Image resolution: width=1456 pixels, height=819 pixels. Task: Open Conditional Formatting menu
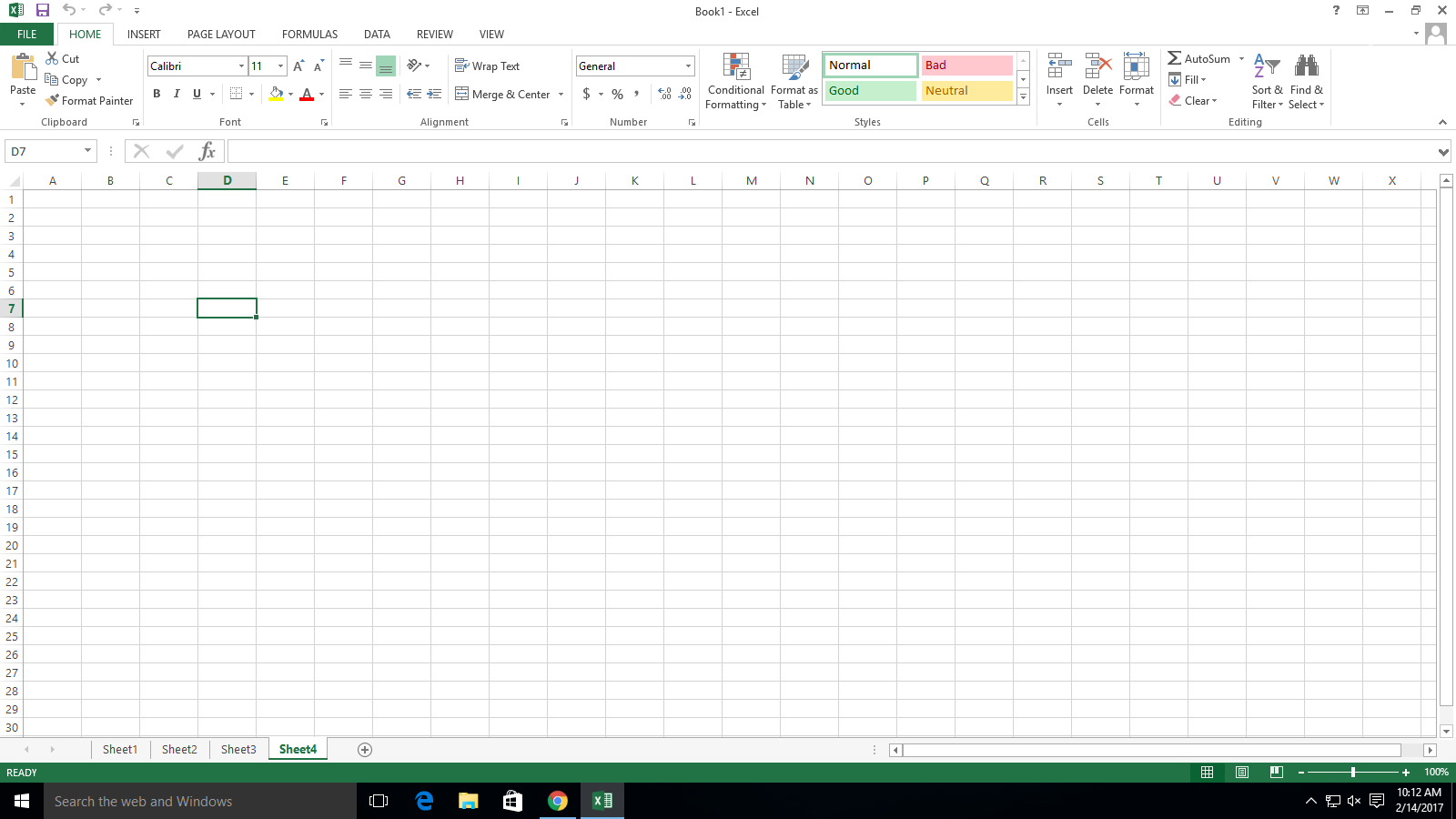(x=736, y=81)
